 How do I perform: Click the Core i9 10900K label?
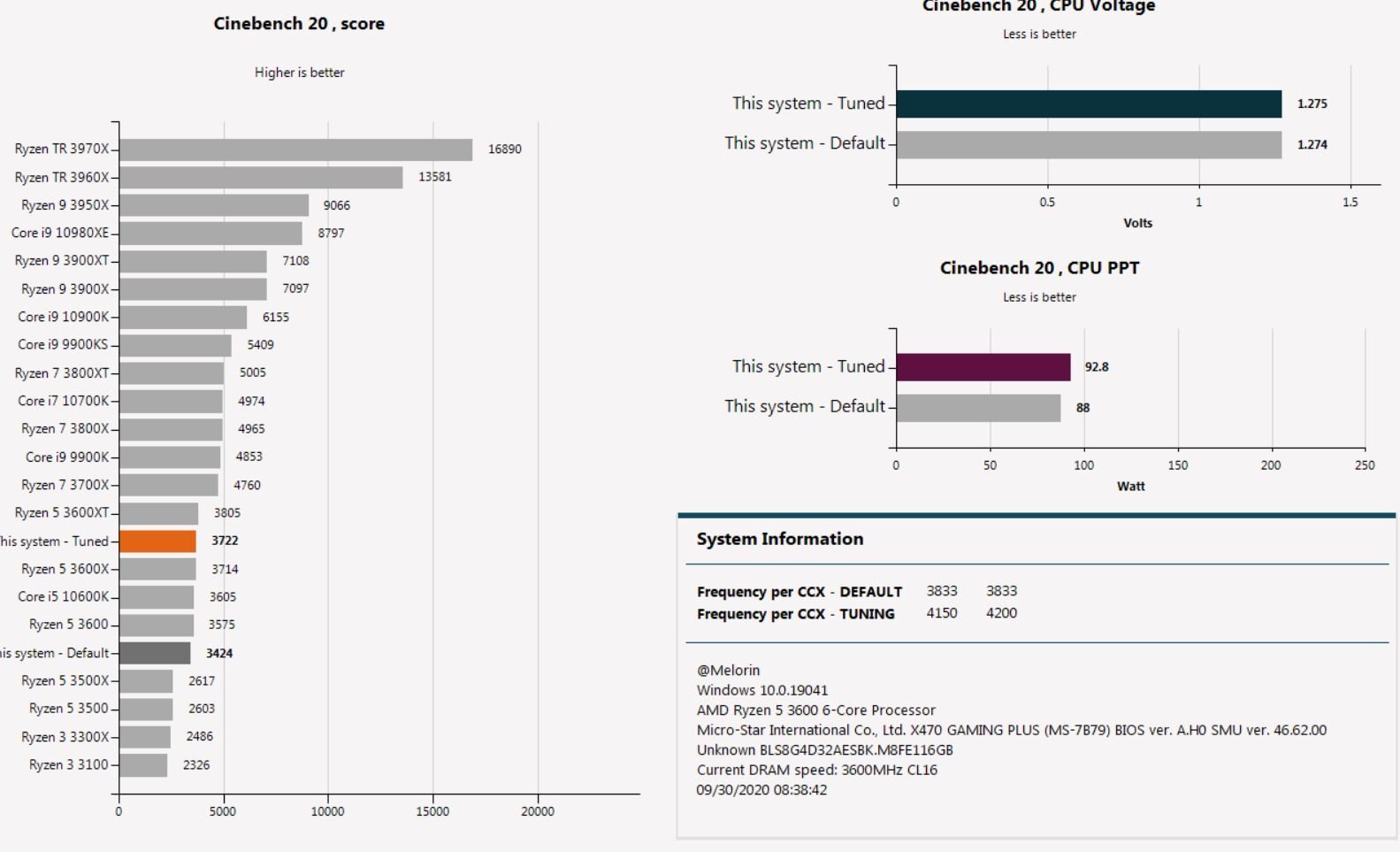pos(64,317)
